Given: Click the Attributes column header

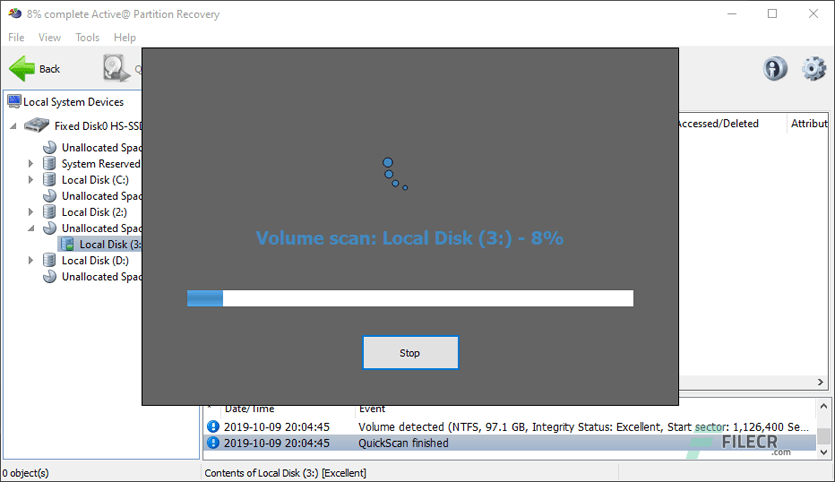Looking at the screenshot, I should click(x=809, y=124).
